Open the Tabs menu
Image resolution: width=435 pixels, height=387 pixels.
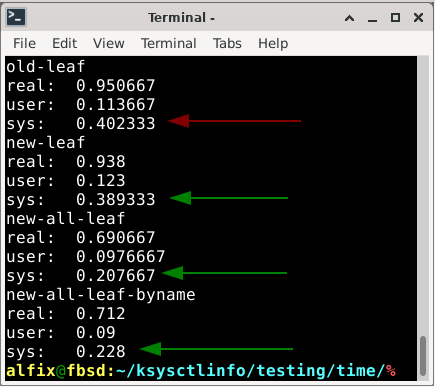point(227,43)
